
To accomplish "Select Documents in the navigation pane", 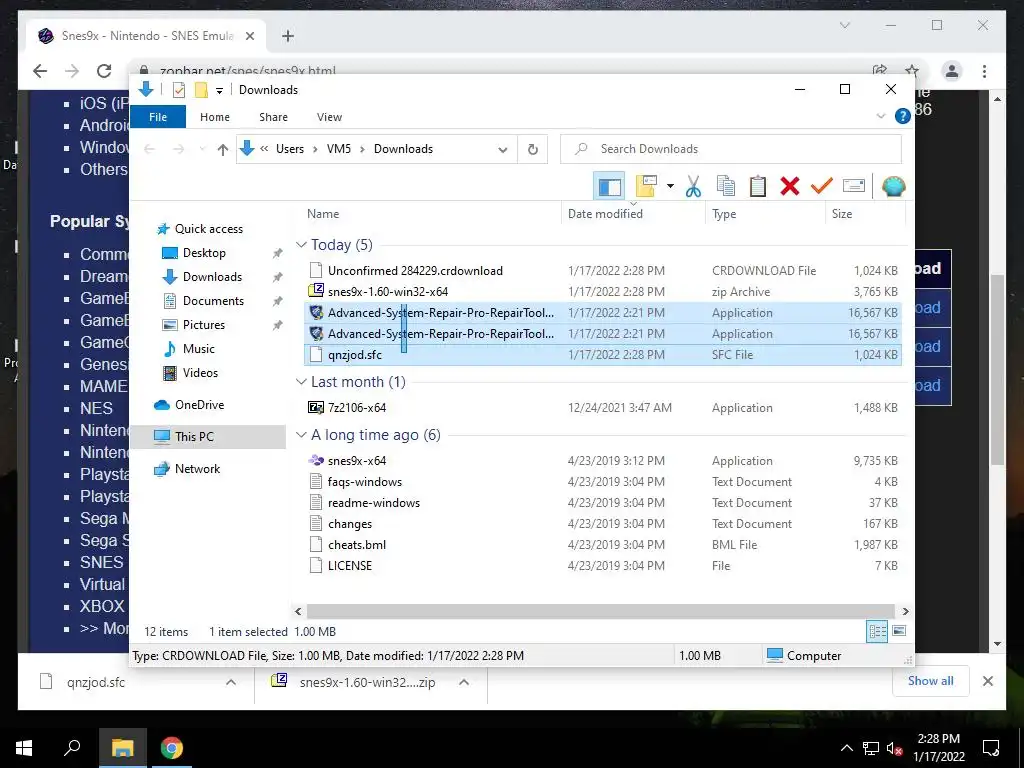I will [x=213, y=300].
